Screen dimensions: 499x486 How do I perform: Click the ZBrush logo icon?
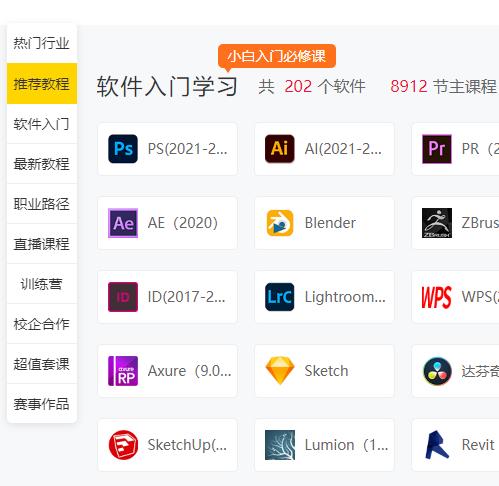point(437,223)
